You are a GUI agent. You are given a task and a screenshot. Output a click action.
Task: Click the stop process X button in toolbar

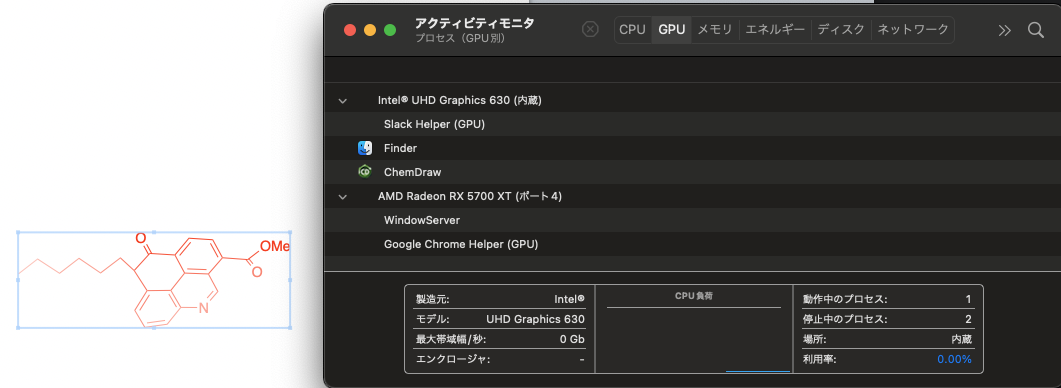point(591,29)
